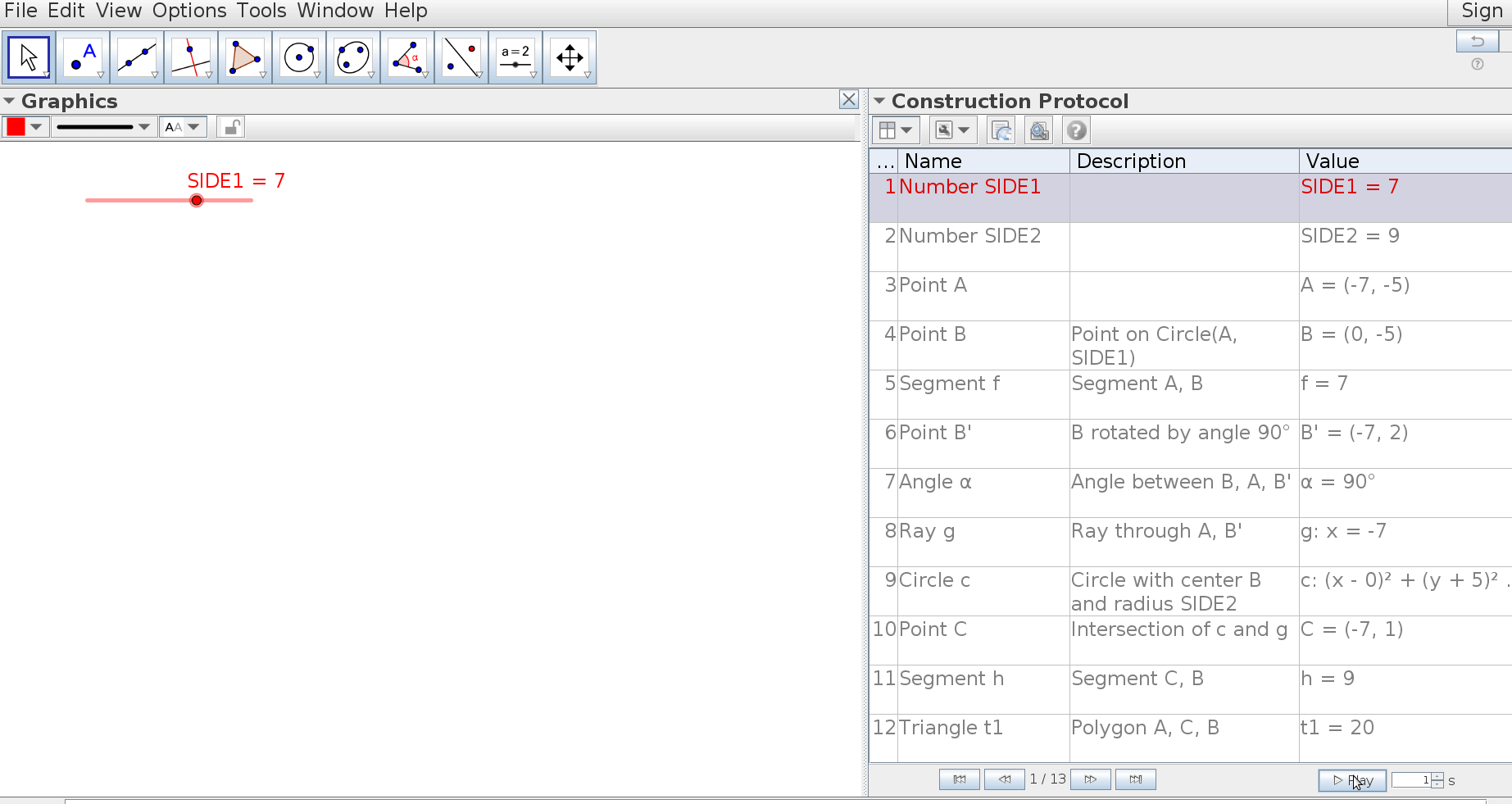
Task: Select the Reflect about Line tool
Action: 461,57
